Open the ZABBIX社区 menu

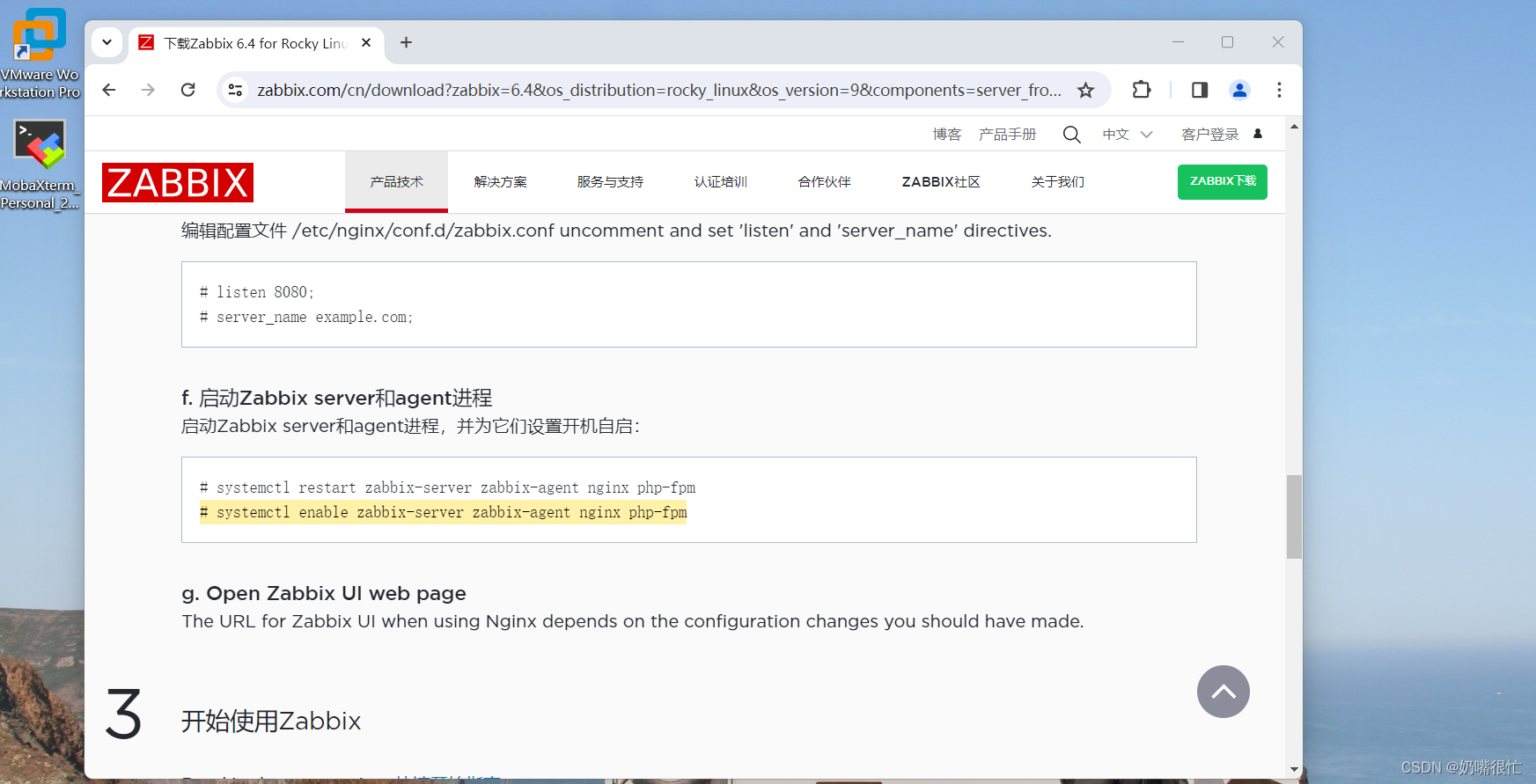click(941, 181)
